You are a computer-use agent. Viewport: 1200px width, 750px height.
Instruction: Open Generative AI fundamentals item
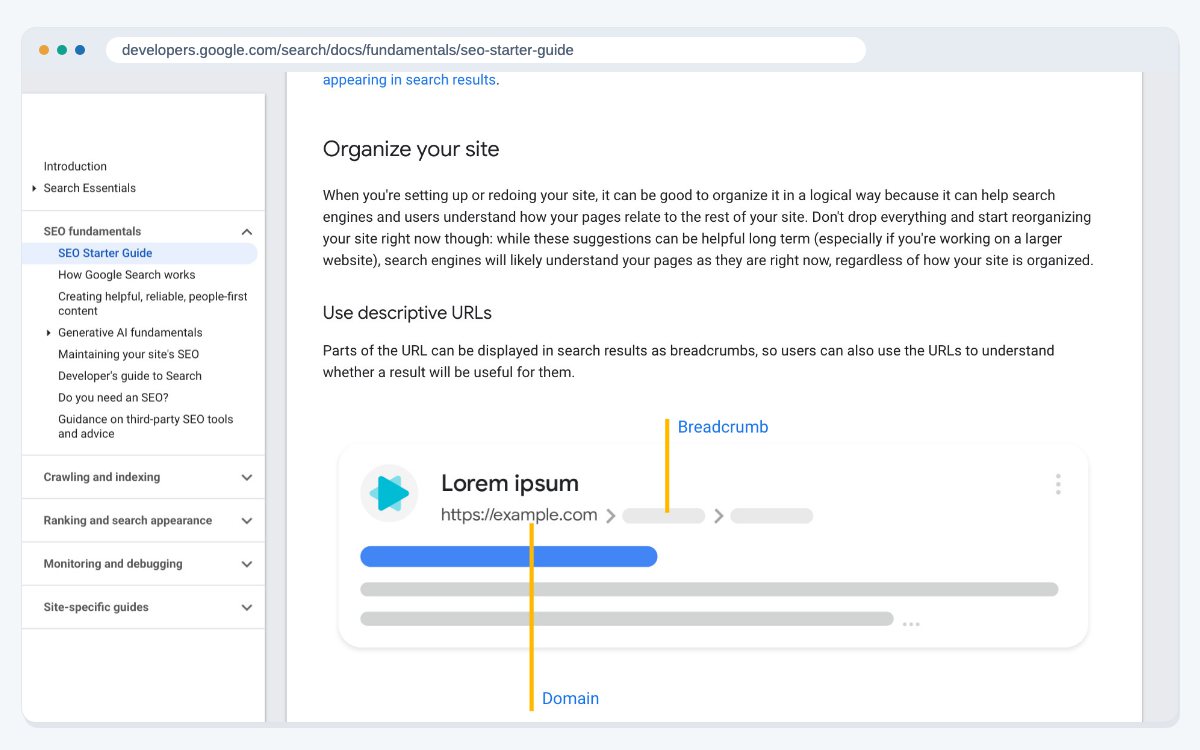pos(130,333)
